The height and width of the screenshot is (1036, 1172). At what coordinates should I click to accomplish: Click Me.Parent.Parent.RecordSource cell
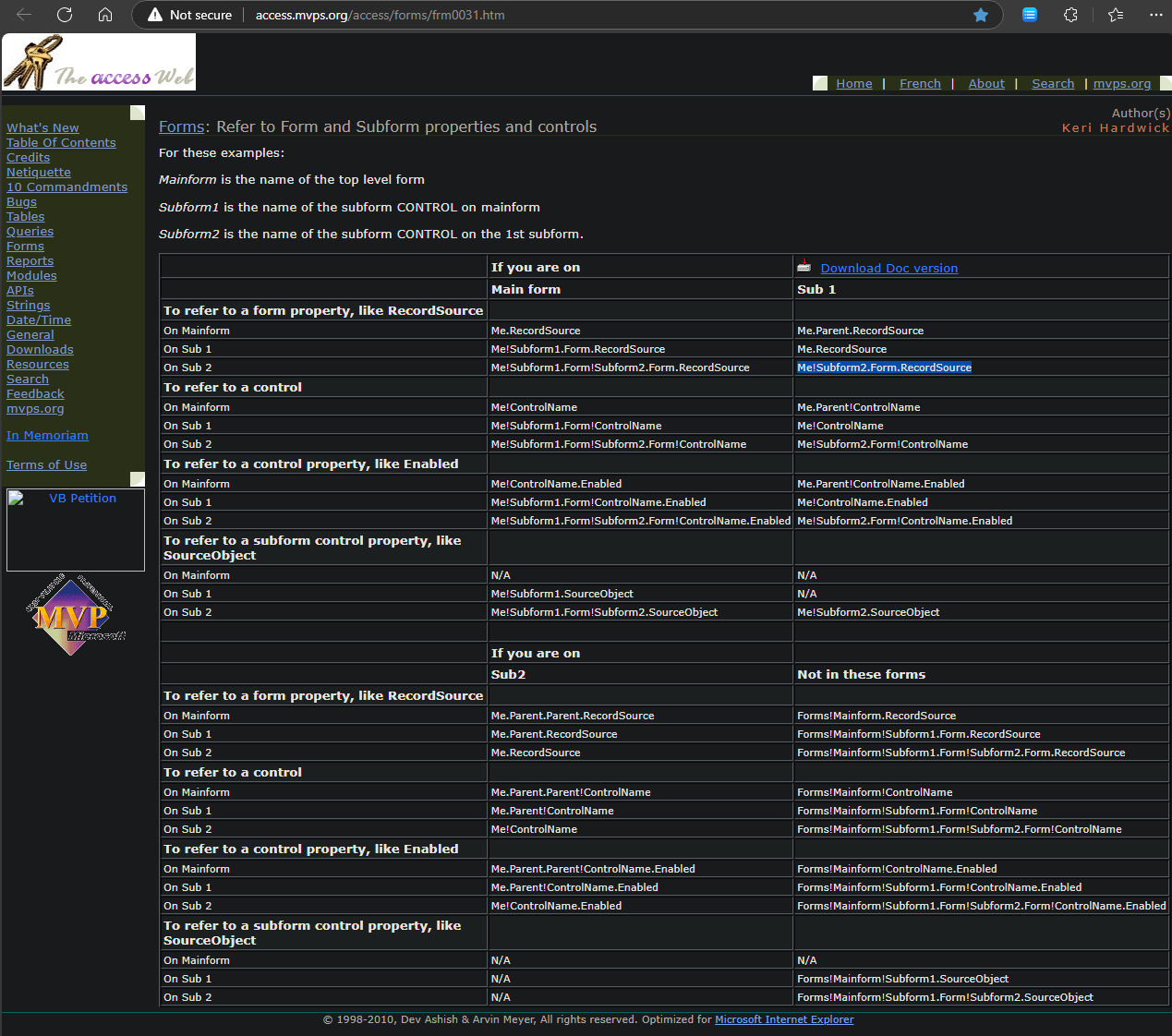573,716
